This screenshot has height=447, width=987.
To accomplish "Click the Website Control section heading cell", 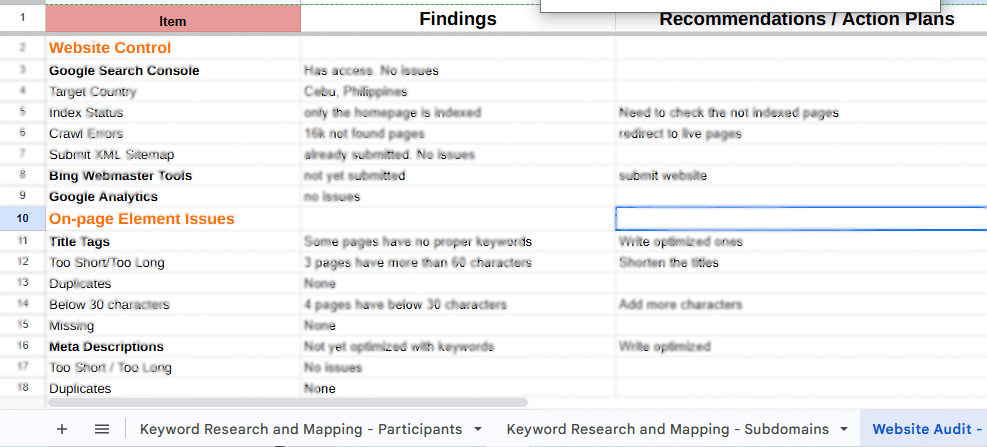I will click(x=173, y=48).
